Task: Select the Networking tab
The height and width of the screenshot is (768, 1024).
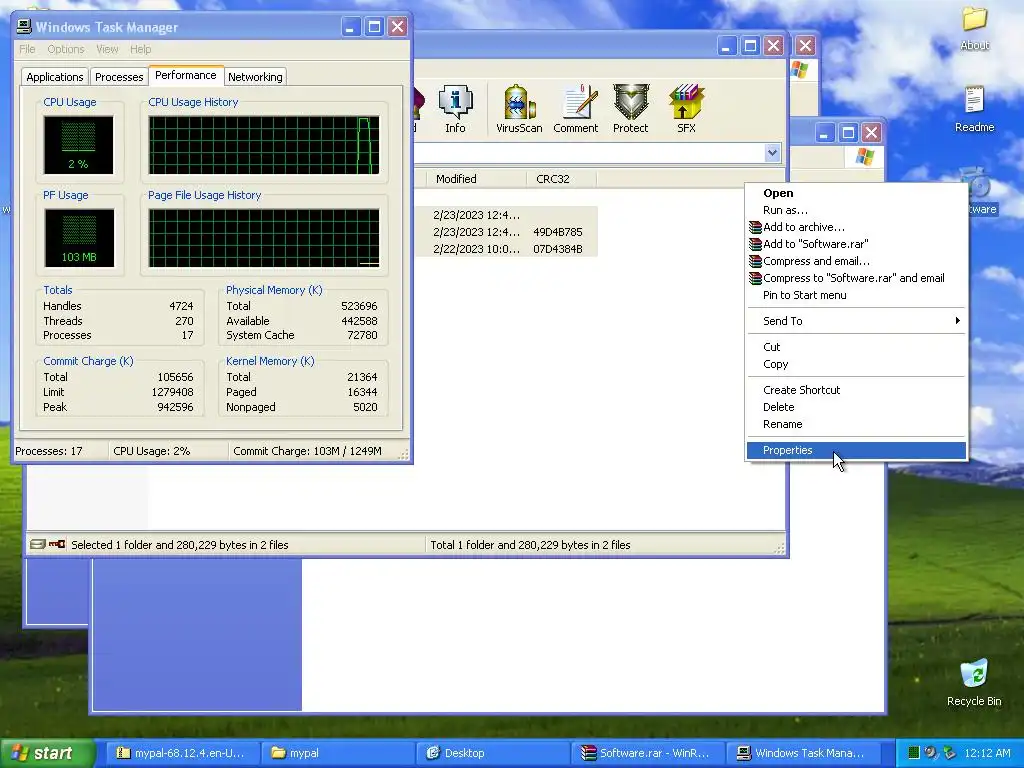Action: [x=255, y=76]
